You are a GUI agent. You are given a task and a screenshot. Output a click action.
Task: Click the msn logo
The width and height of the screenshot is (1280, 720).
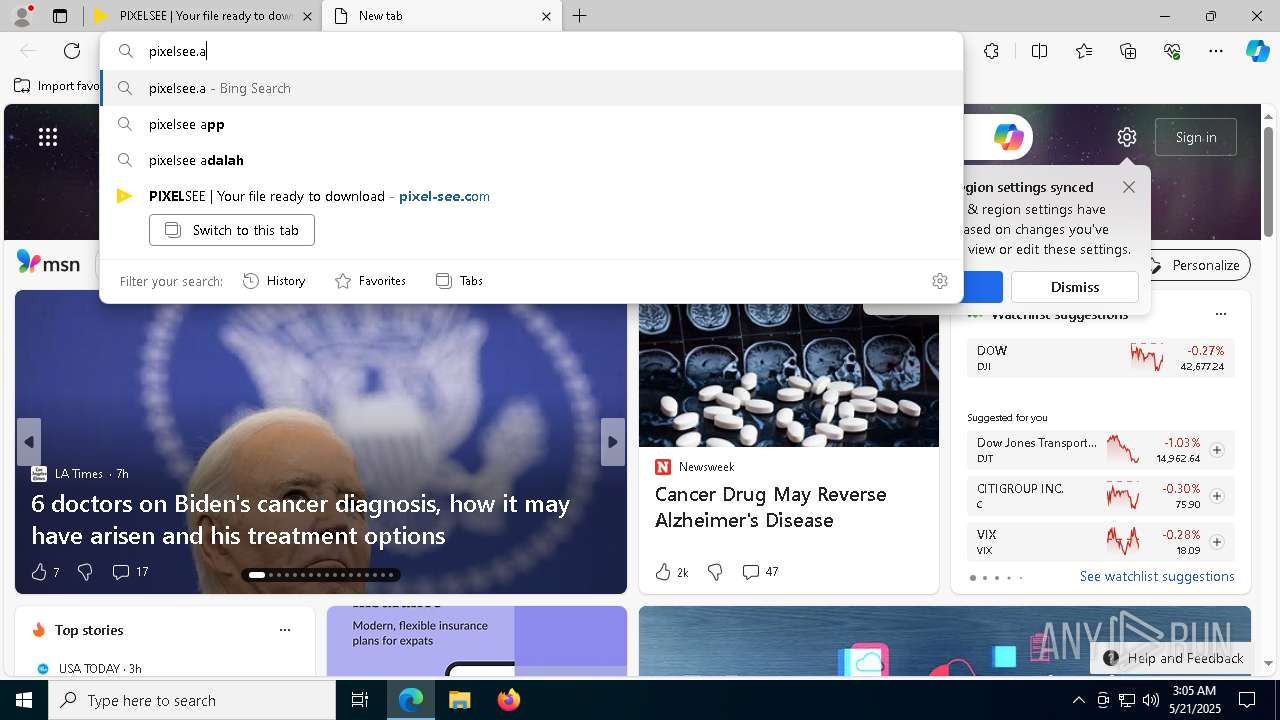tap(48, 263)
